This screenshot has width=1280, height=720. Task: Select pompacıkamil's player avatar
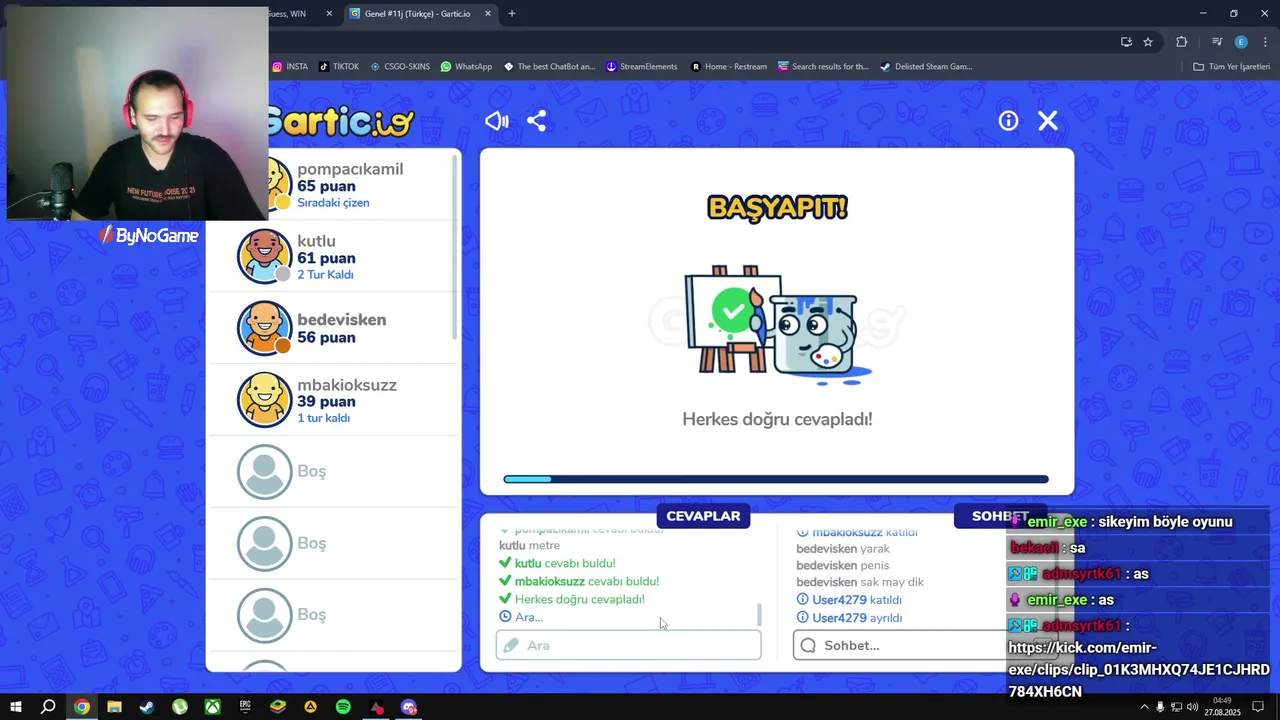click(275, 184)
